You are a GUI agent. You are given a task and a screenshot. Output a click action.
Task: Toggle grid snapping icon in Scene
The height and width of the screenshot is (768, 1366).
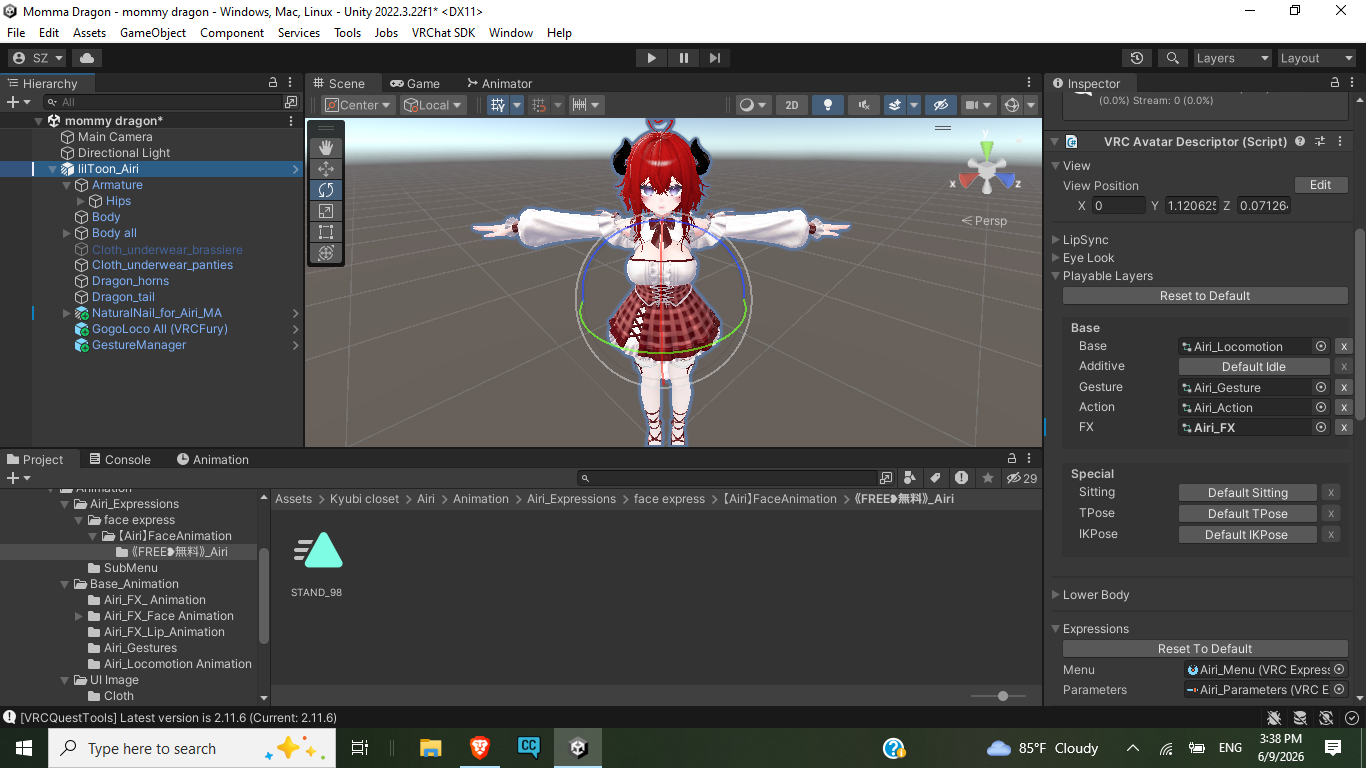click(x=539, y=105)
